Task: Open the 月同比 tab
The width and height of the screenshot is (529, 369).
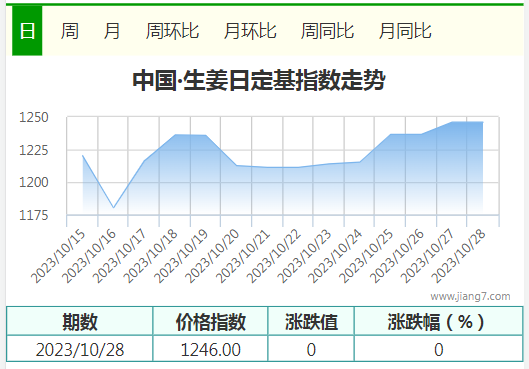Action: point(405,31)
